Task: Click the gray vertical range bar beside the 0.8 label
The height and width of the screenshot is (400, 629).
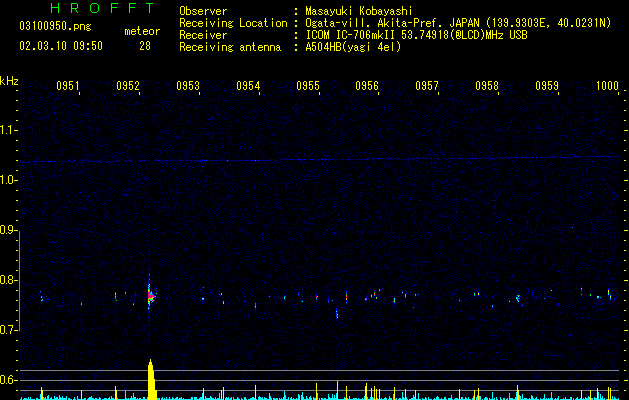Action: (x=19, y=281)
